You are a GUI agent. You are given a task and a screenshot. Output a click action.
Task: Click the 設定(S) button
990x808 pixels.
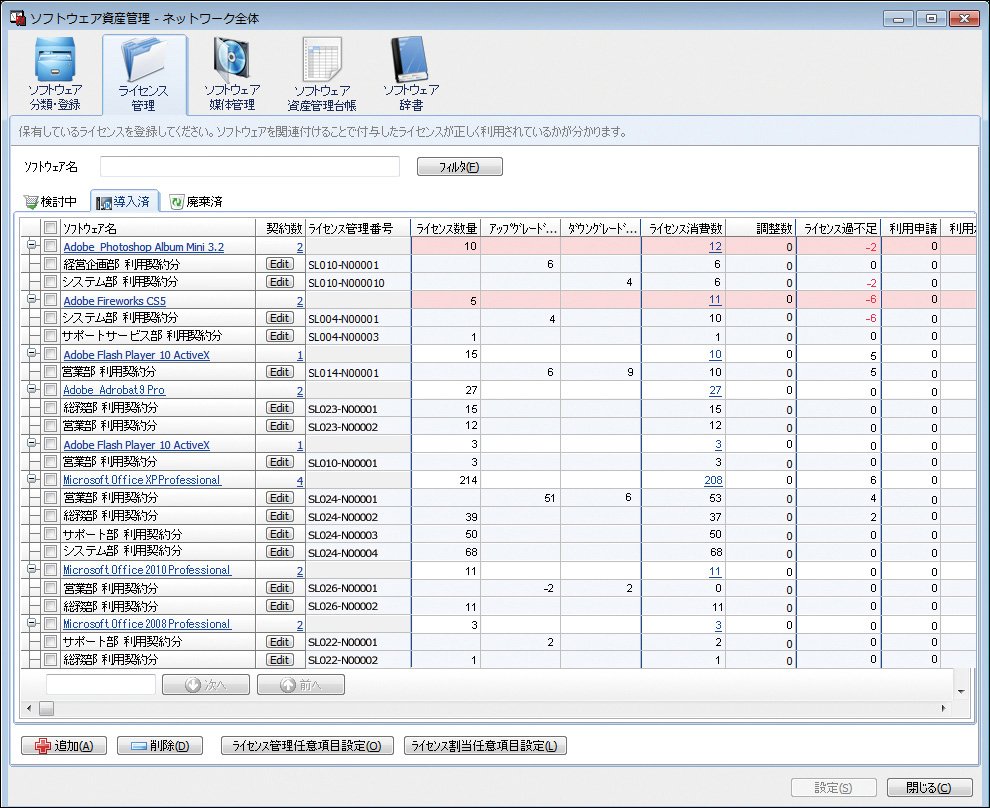pyautogui.click(x=833, y=787)
